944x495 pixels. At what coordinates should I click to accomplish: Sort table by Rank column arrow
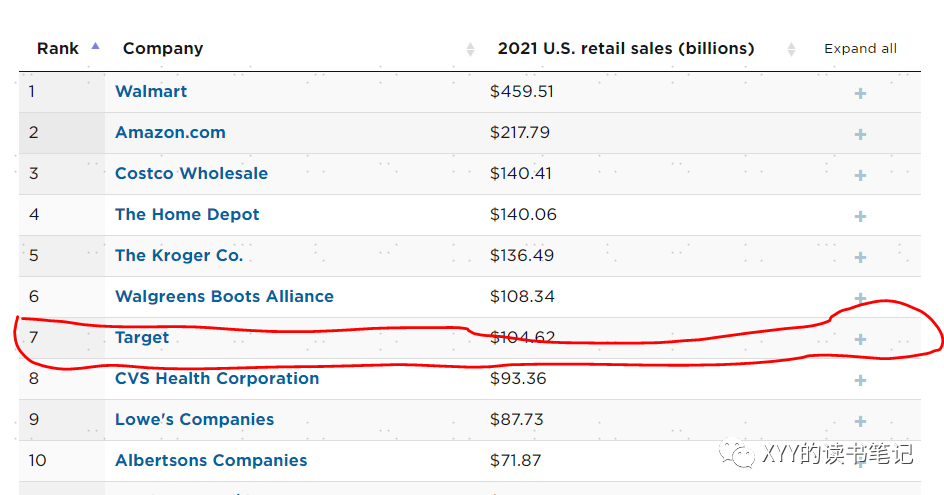click(95, 46)
